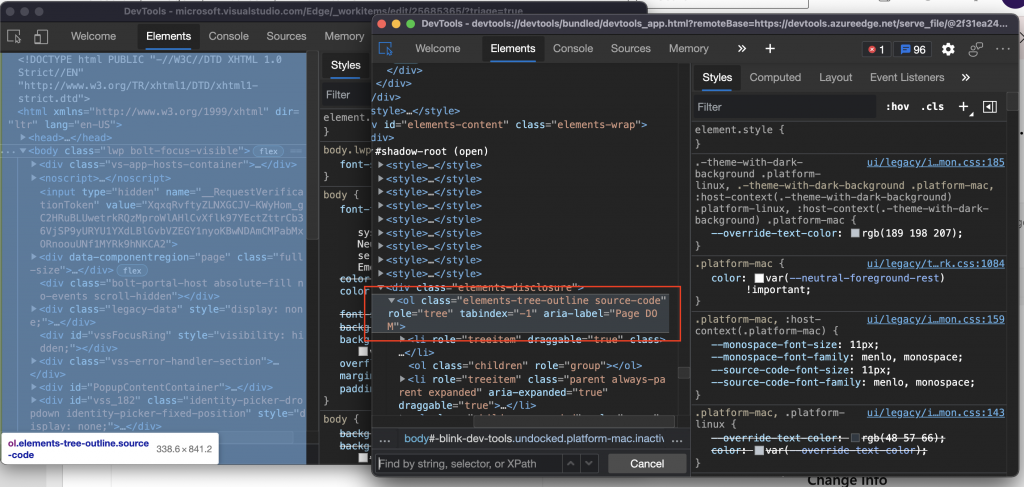Expand the vss-error-handler-section div

(34, 362)
